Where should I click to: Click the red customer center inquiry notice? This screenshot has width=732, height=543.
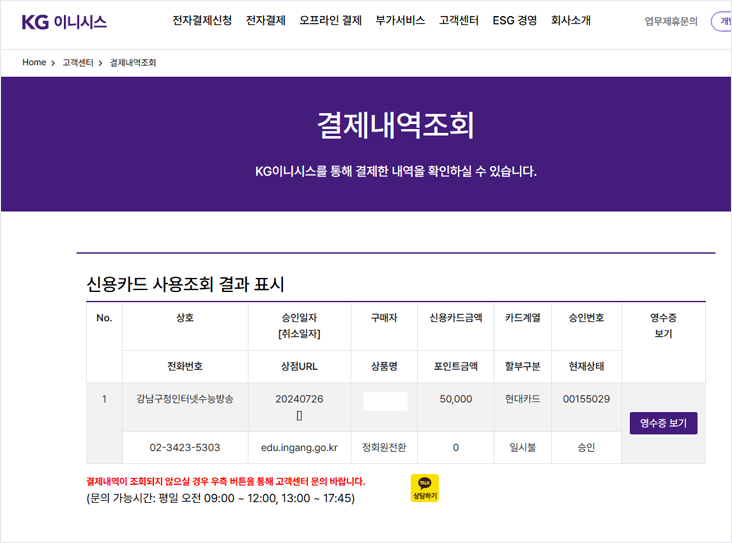[x=225, y=481]
